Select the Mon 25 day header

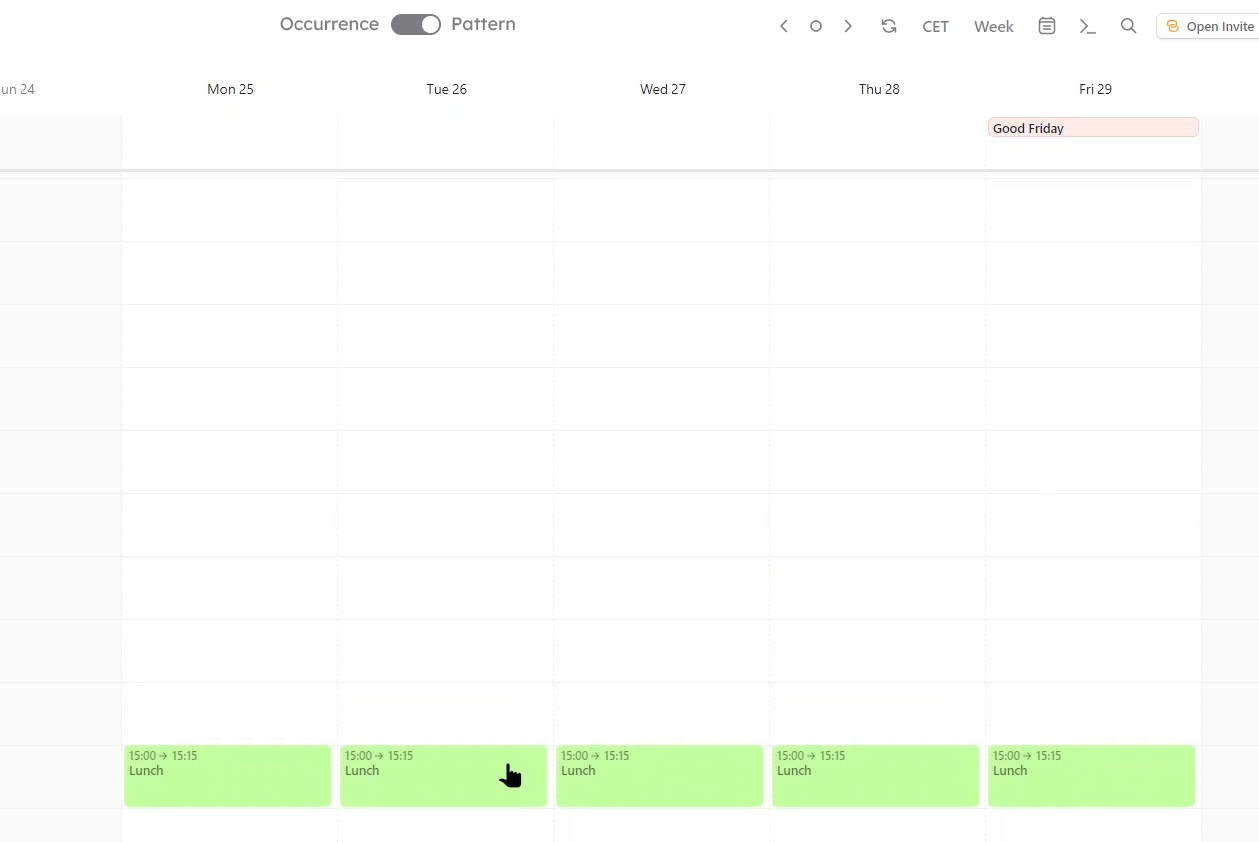230,89
